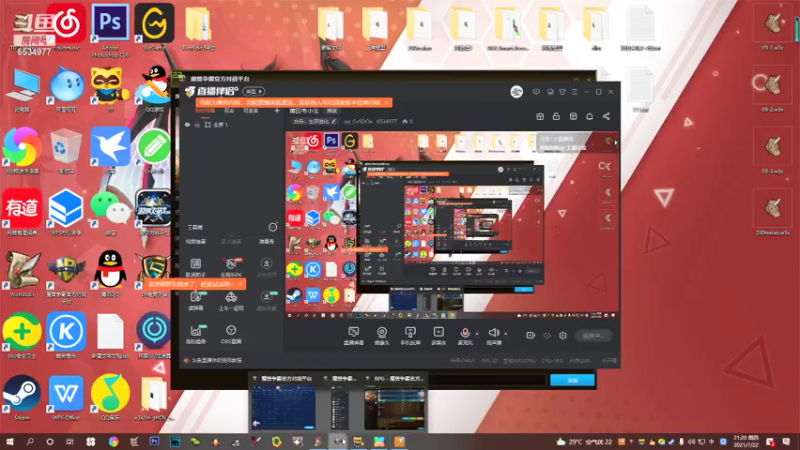Screen dimensions: 800x450
Task: Open Windows taskbar search
Action: (x=30, y=442)
